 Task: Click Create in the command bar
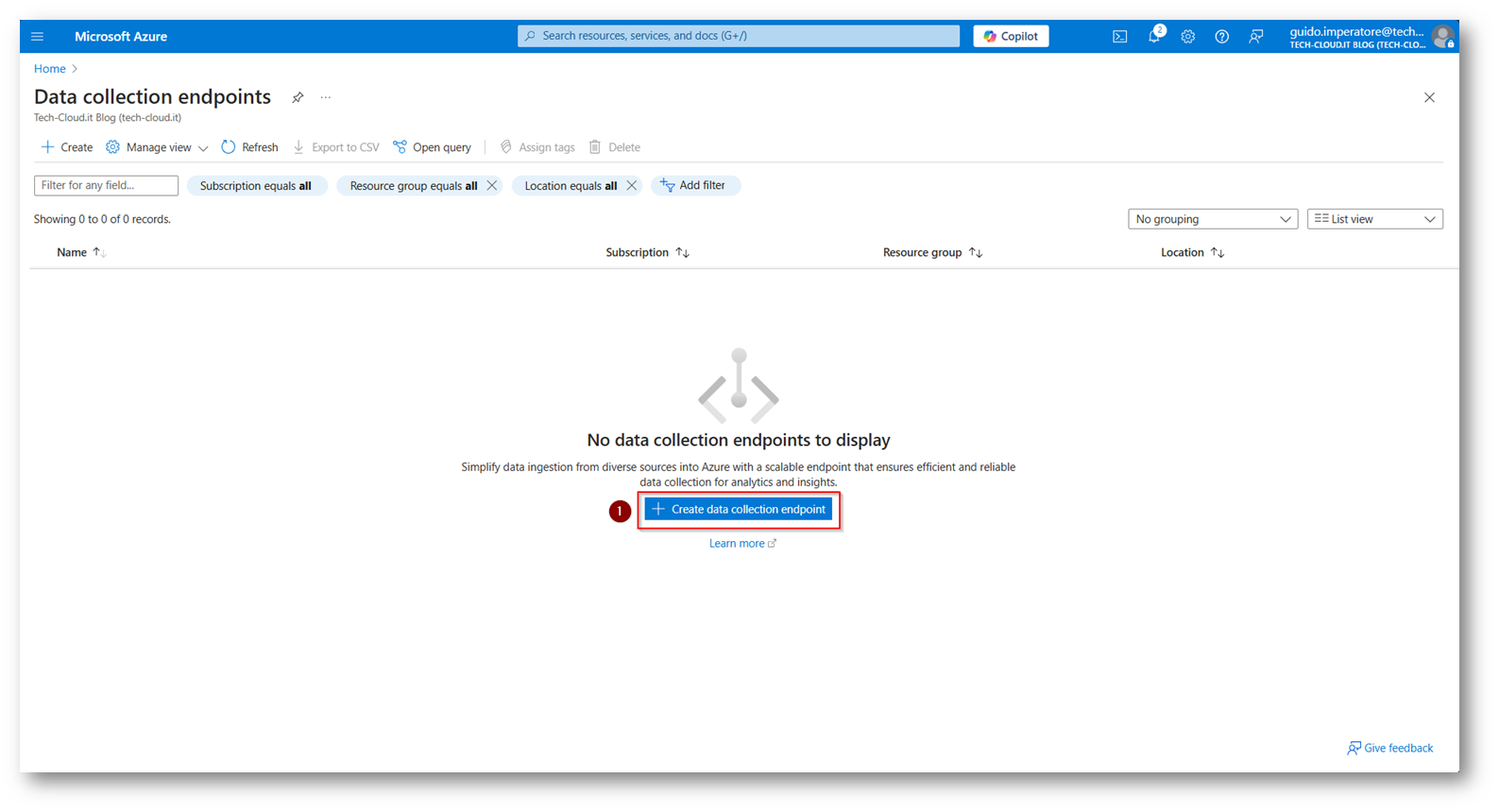pyautogui.click(x=67, y=147)
